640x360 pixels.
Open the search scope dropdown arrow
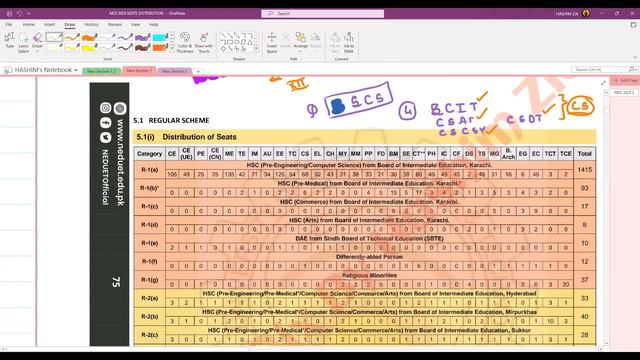pyautogui.click(x=636, y=70)
